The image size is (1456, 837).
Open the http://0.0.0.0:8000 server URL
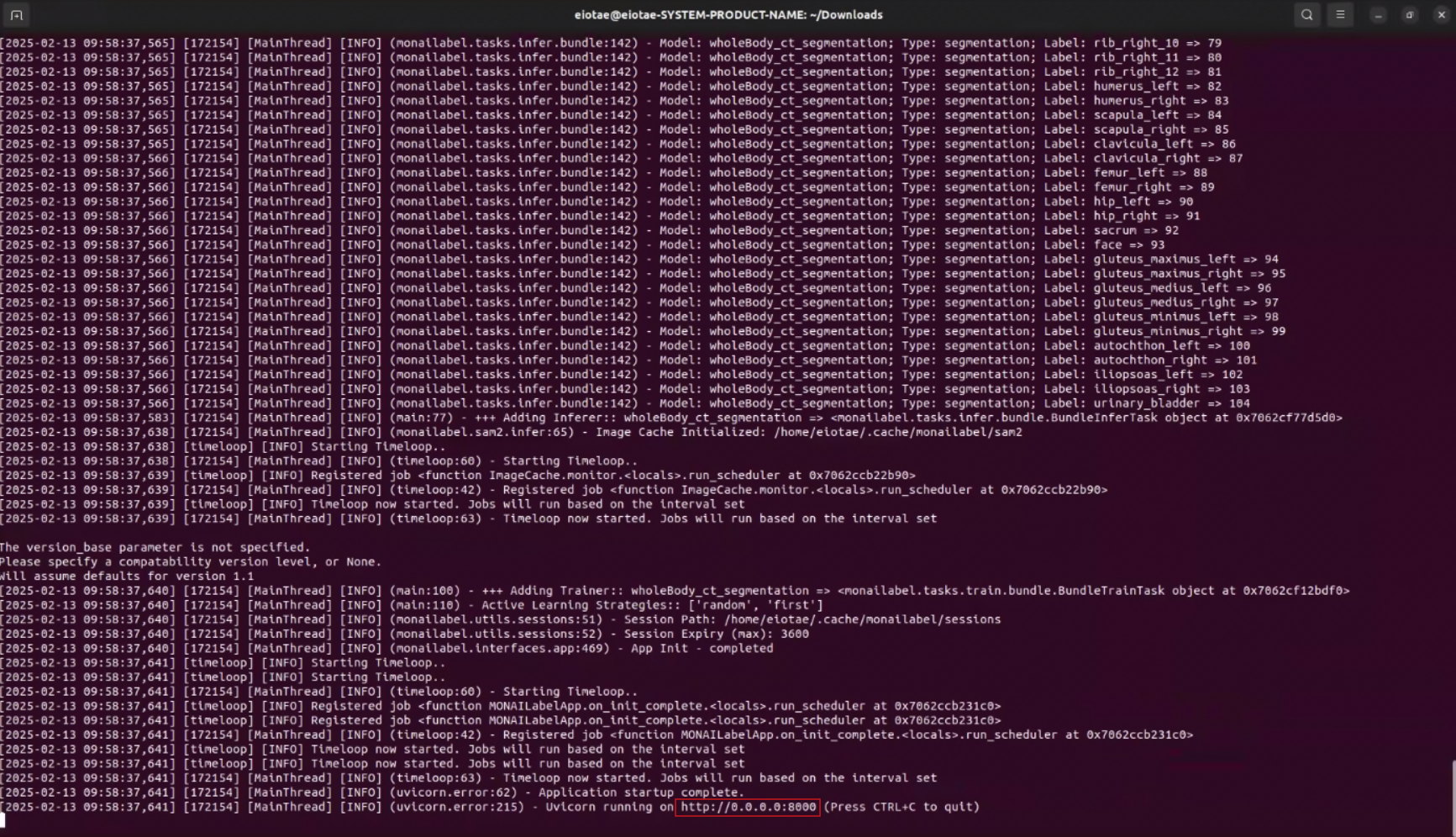(748, 807)
